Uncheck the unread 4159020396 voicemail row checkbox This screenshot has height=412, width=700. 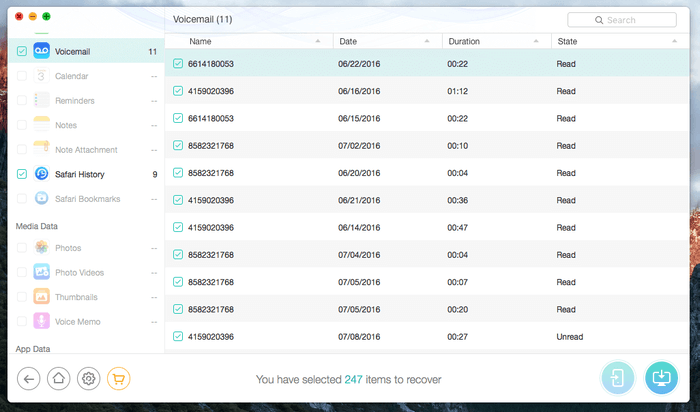click(x=178, y=337)
